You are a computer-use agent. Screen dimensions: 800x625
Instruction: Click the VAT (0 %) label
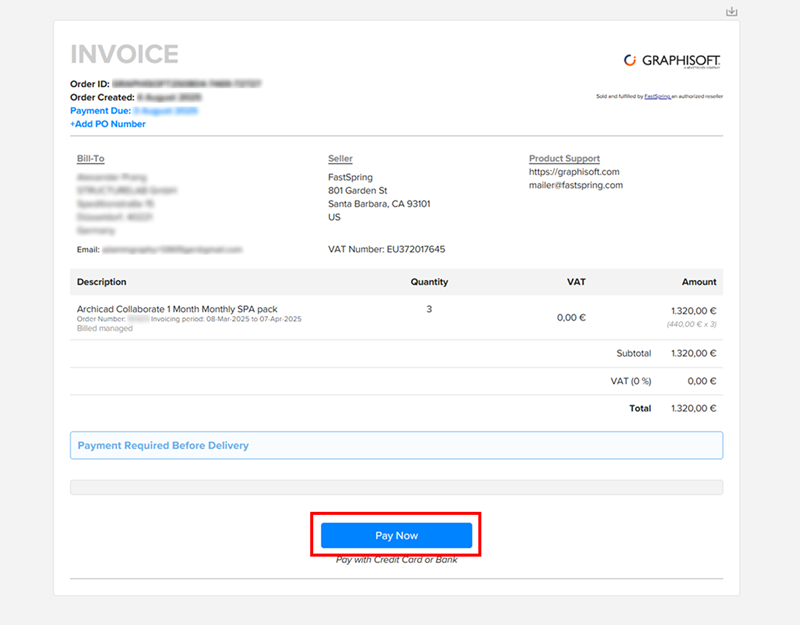[x=631, y=381]
